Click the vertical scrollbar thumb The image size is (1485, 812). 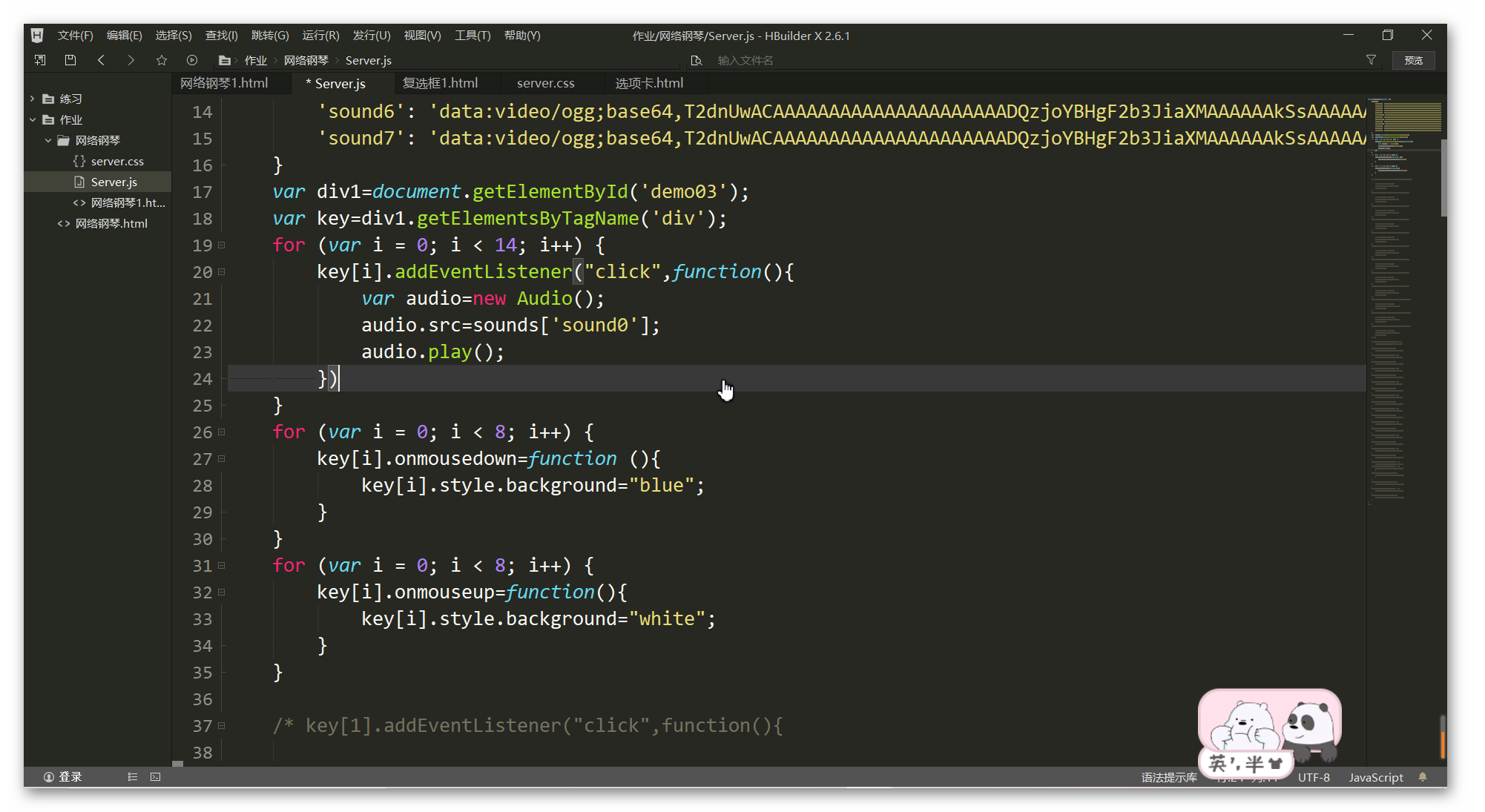pos(1443,178)
